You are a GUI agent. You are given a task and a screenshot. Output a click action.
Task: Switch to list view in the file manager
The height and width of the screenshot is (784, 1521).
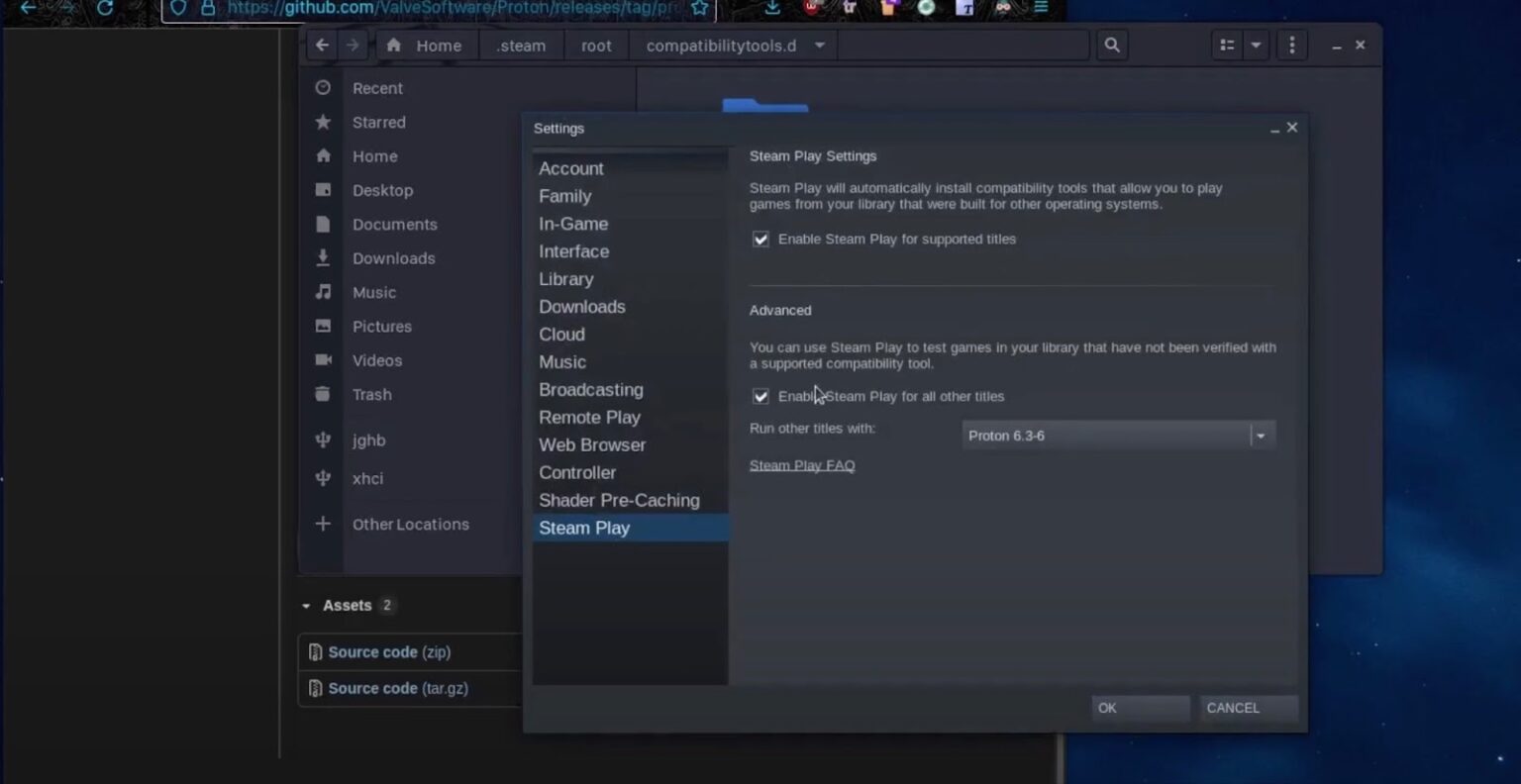1227,45
